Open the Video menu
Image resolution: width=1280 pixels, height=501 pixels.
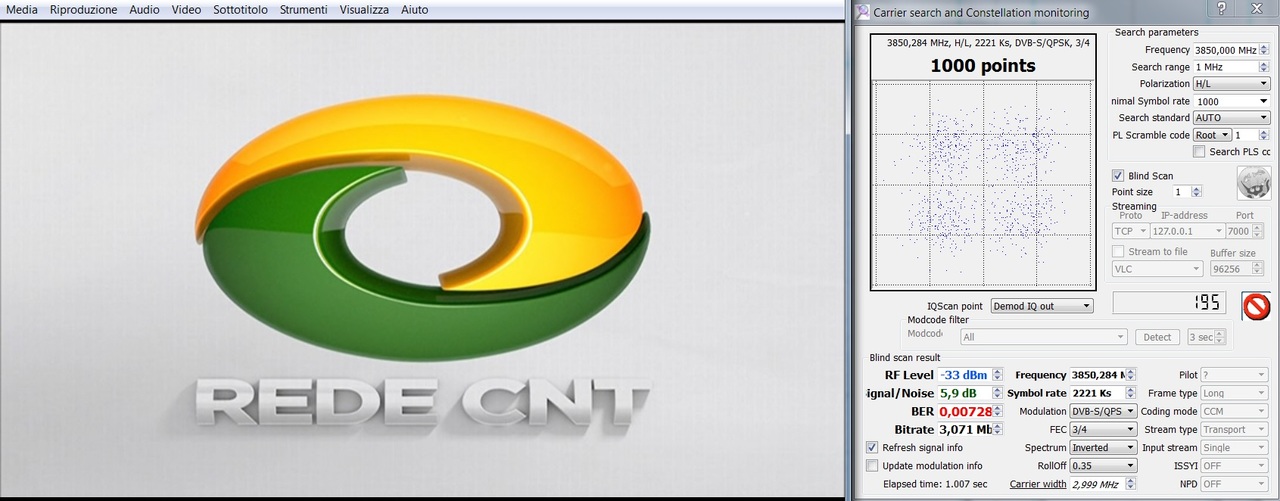(x=186, y=10)
